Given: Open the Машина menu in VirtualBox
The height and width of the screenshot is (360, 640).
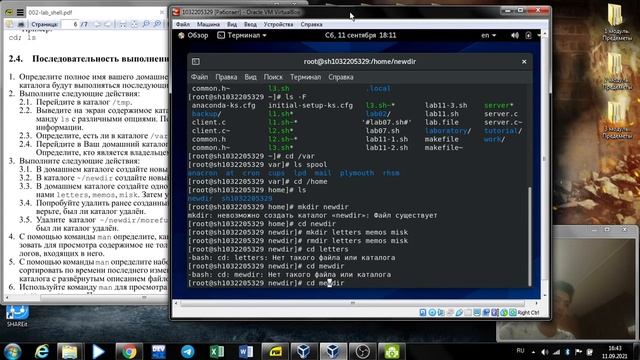Looking at the screenshot, I should 208,24.
